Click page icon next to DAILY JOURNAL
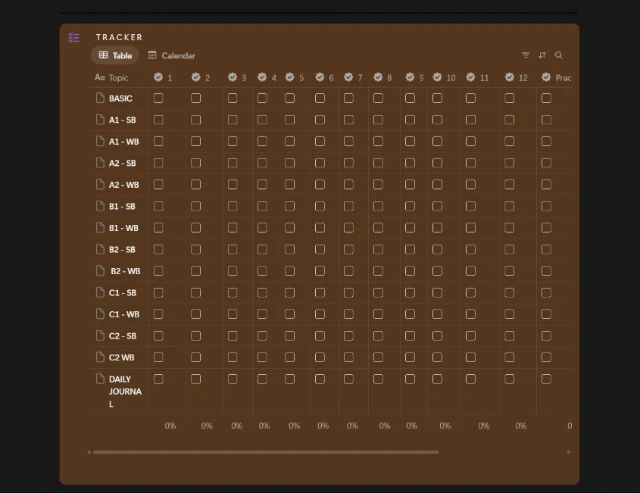Image resolution: width=640 pixels, height=493 pixels. pos(100,379)
